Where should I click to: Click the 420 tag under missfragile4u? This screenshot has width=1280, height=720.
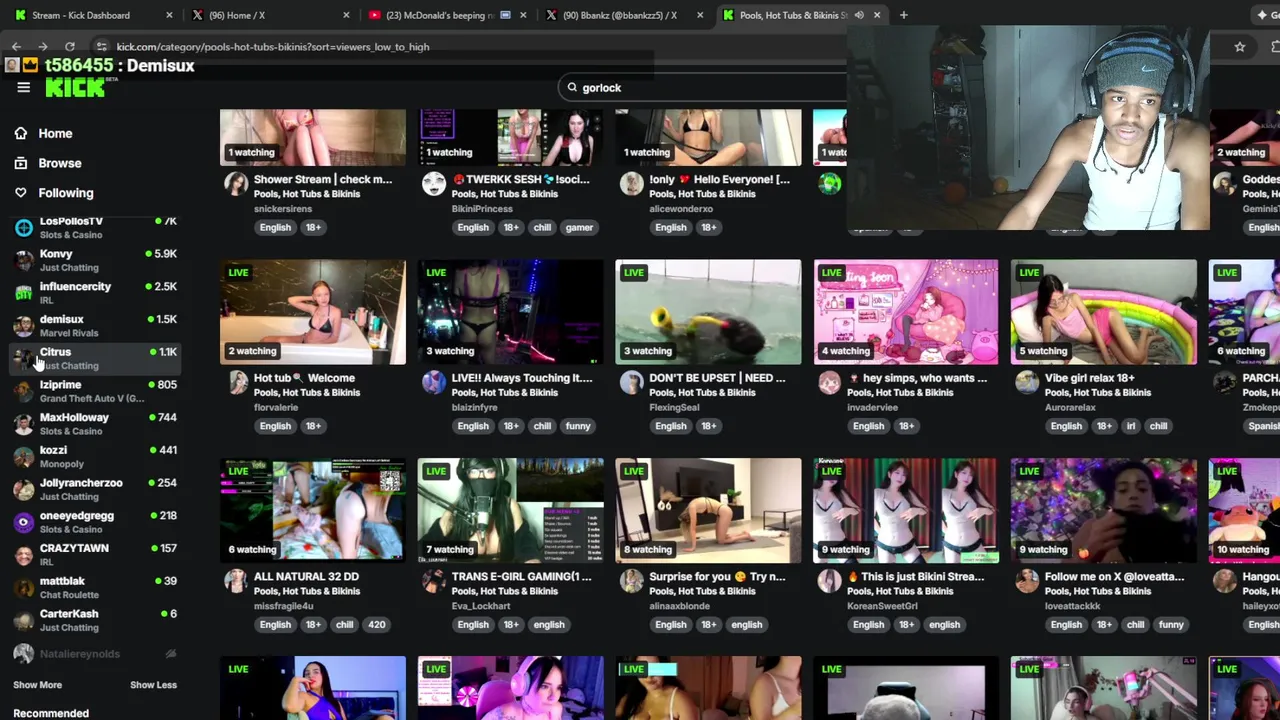[376, 625]
